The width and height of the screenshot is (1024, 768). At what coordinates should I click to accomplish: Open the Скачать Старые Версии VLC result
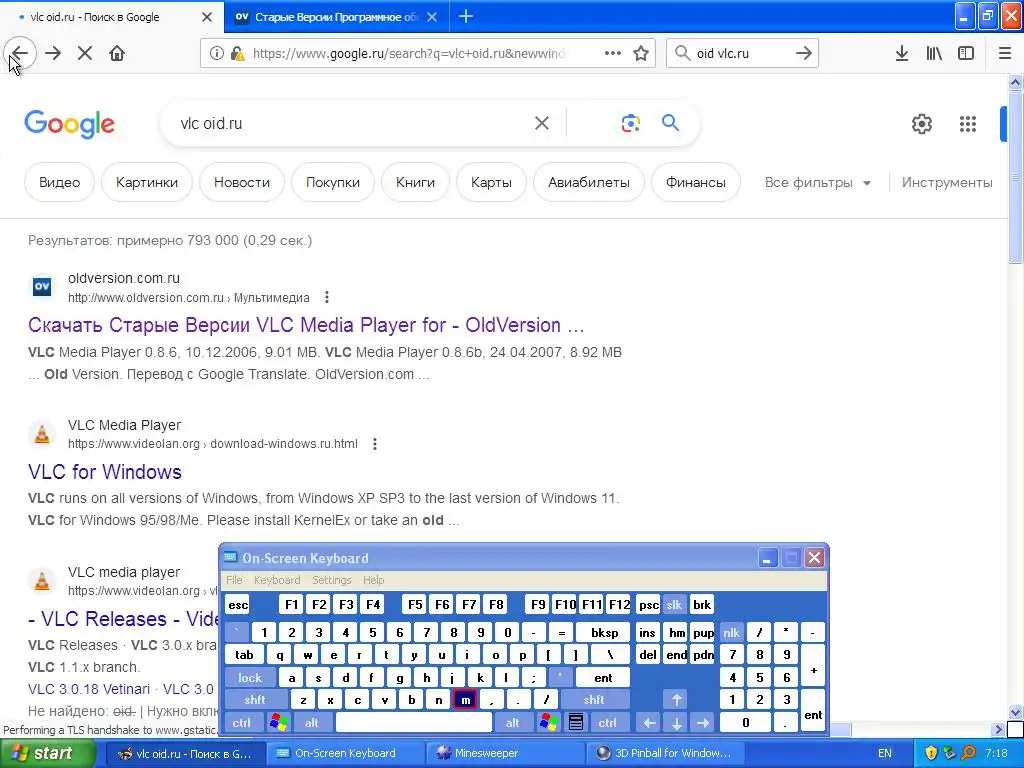click(x=306, y=325)
